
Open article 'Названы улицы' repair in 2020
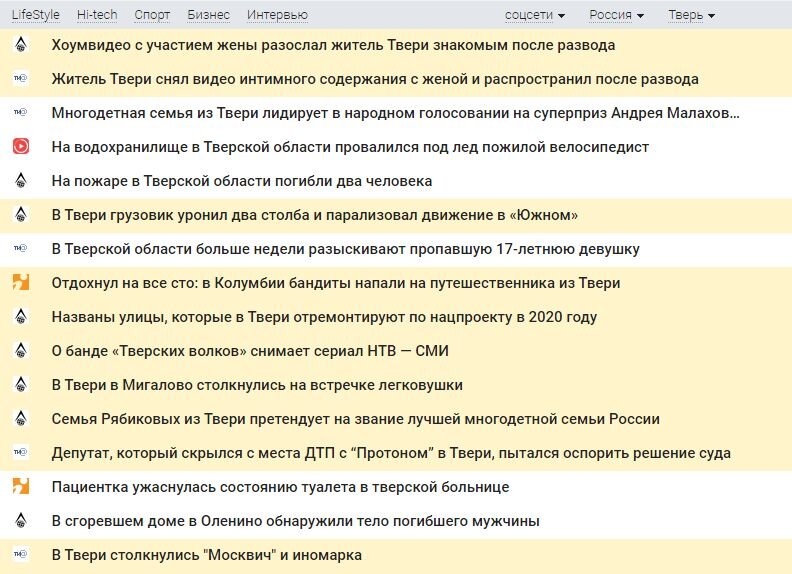324,317
